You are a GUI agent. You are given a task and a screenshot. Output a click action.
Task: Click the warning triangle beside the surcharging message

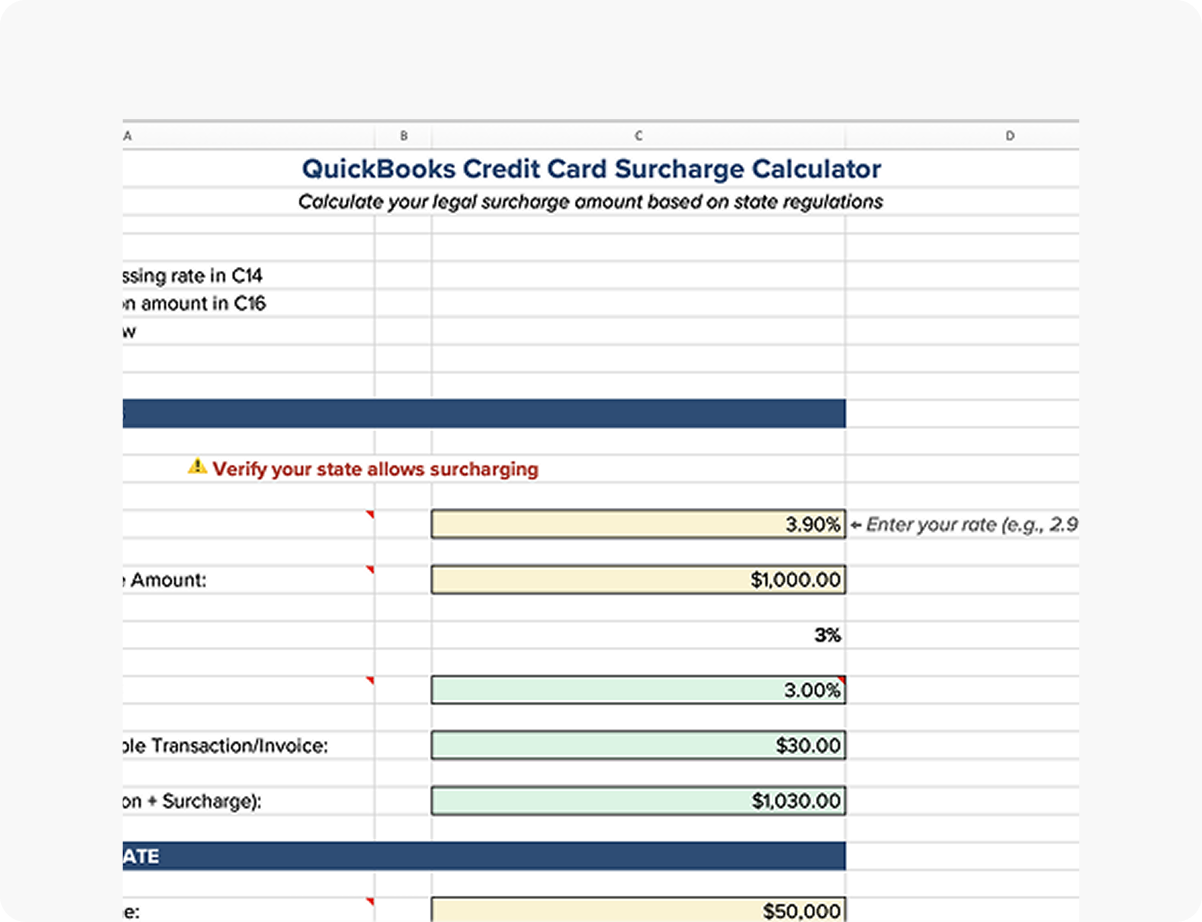click(197, 467)
